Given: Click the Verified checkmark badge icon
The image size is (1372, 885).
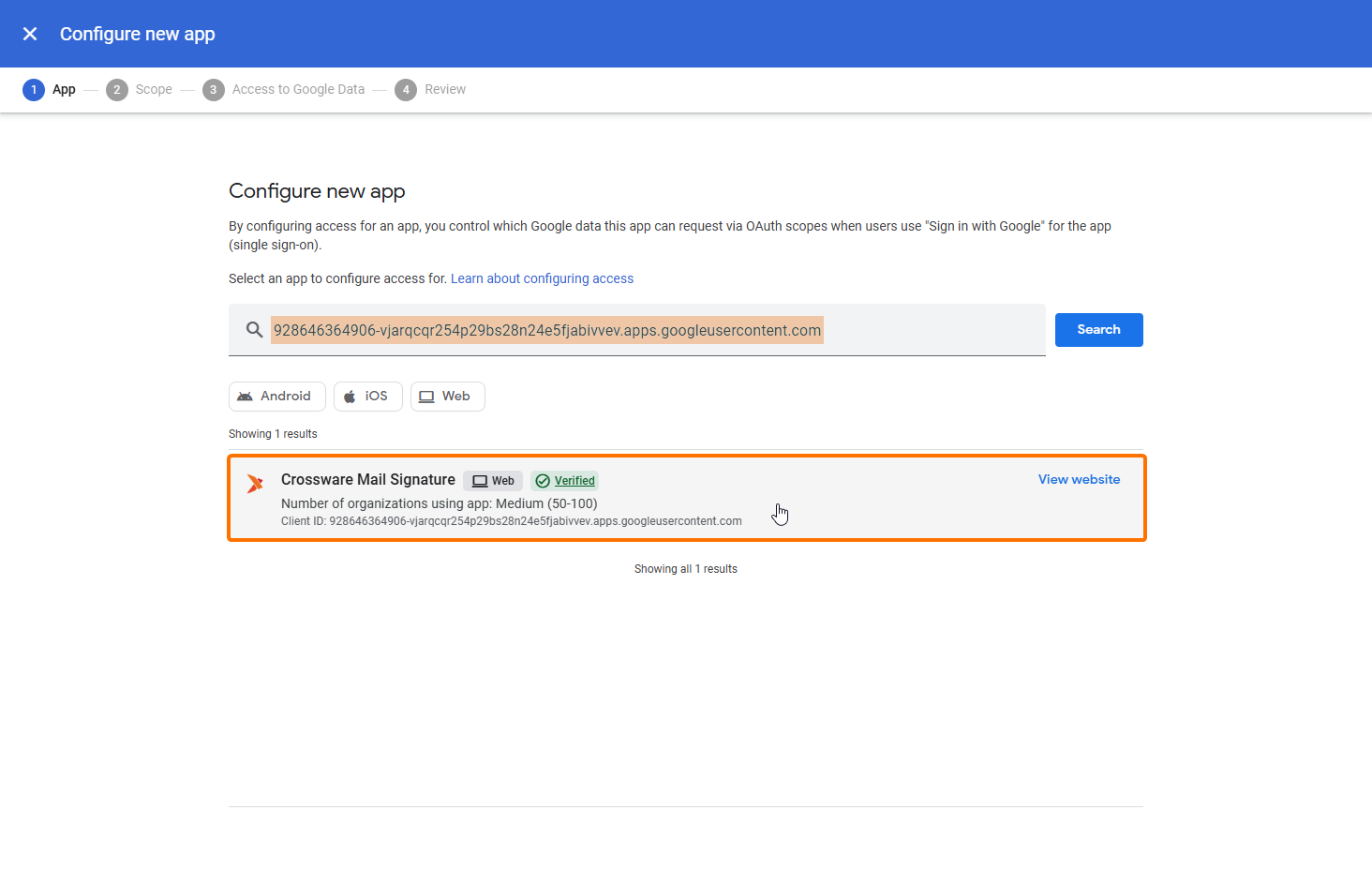Looking at the screenshot, I should [x=543, y=481].
